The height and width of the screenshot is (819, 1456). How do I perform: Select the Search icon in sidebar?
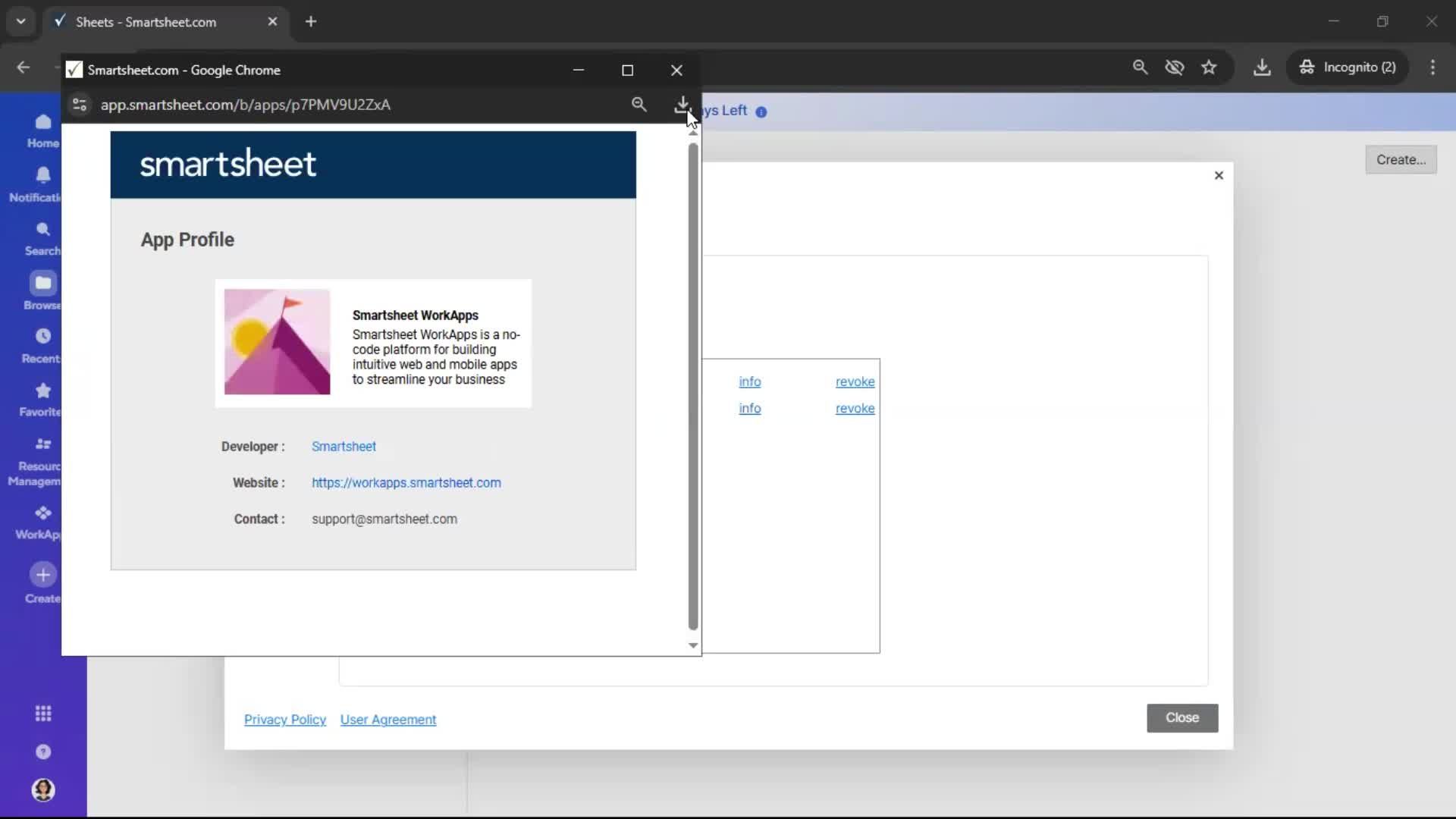(42, 237)
